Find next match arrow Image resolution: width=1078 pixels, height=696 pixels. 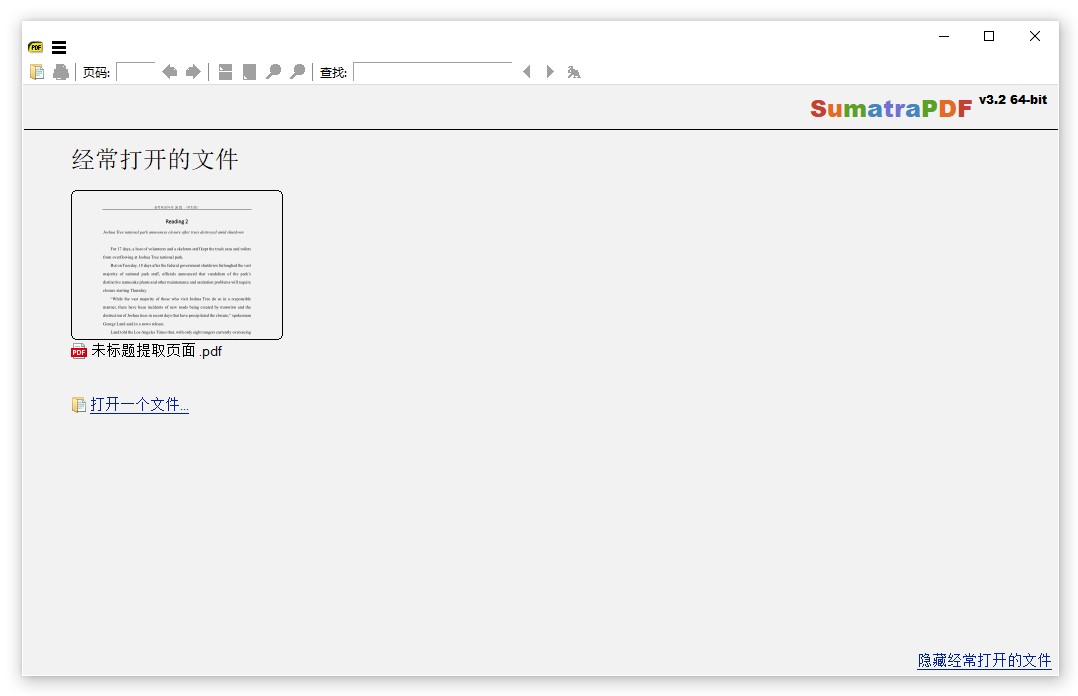[x=549, y=72]
